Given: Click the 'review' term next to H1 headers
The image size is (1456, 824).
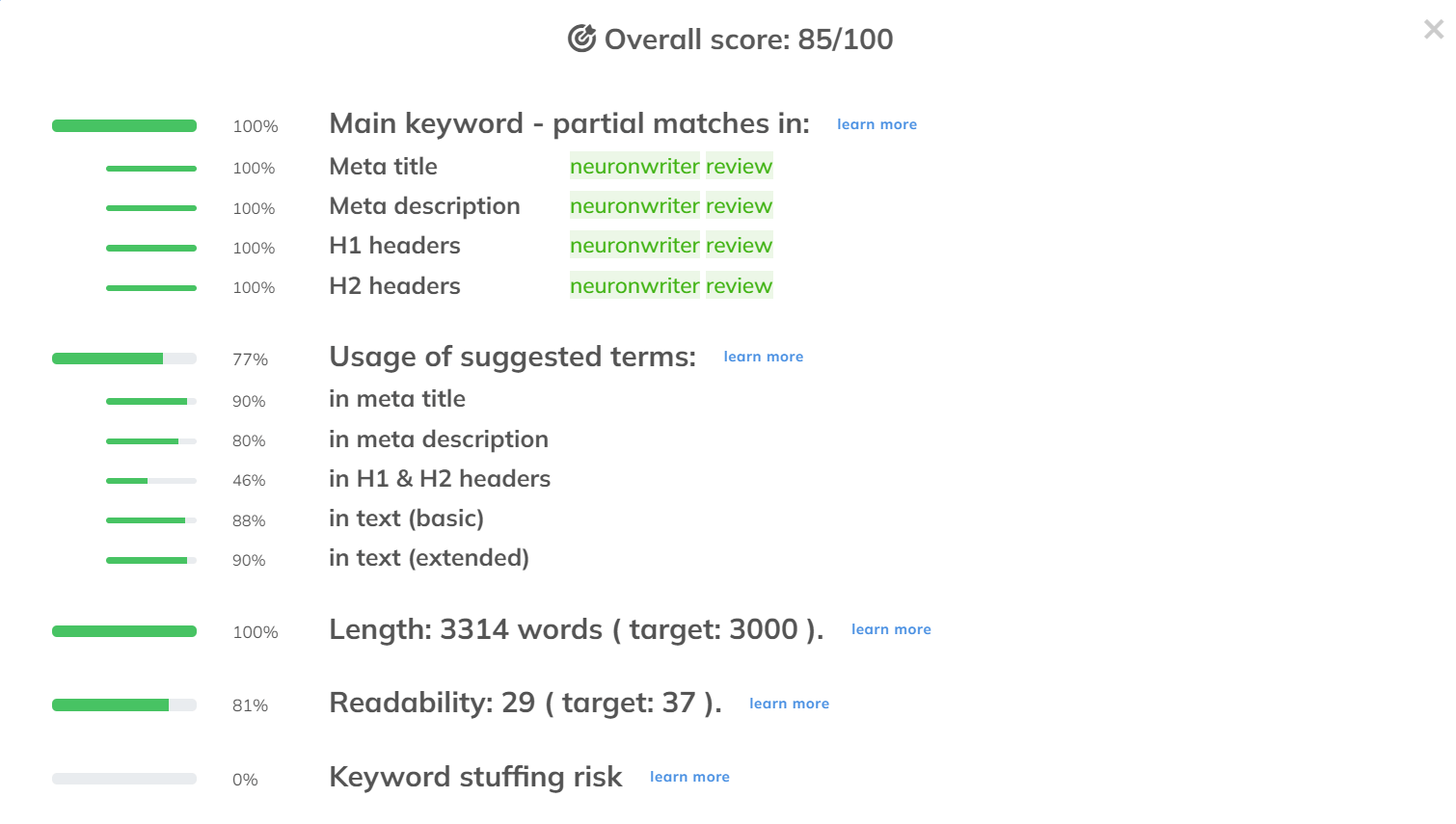Looking at the screenshot, I should 739,245.
